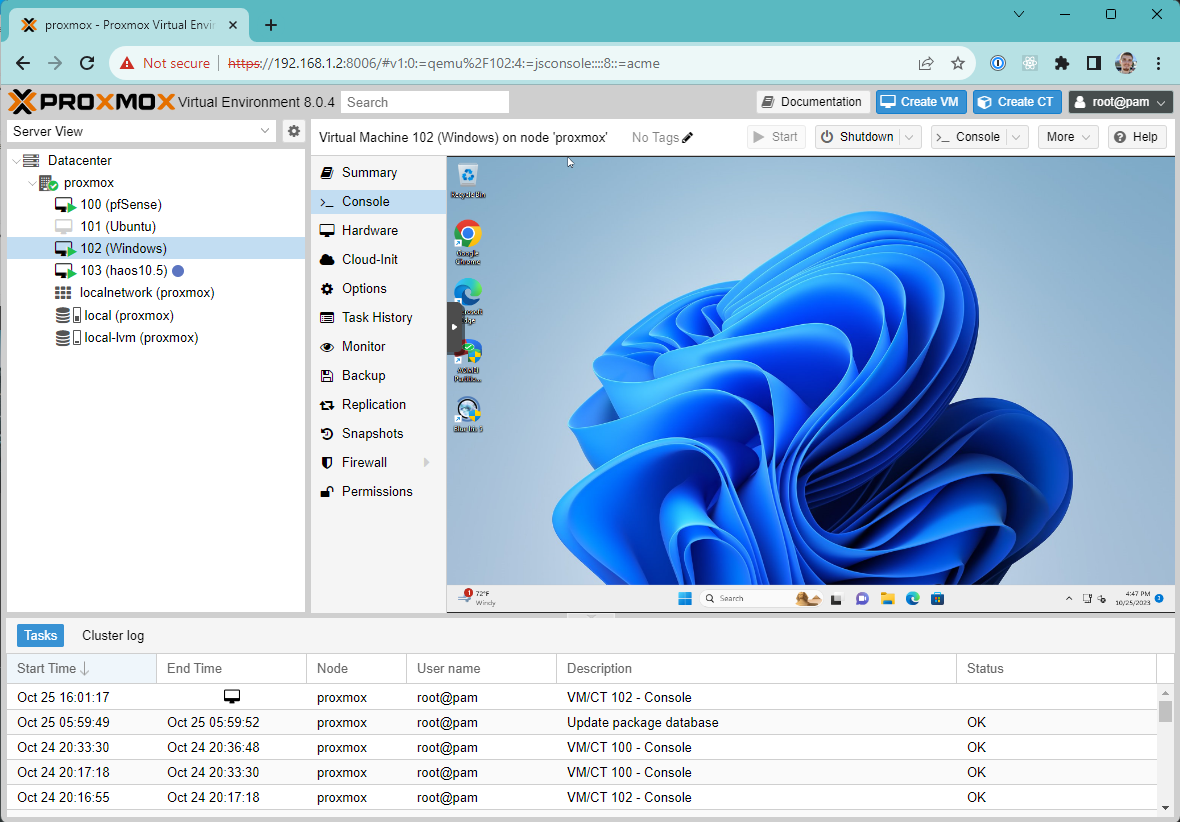Click the Windows Start icon in VM taskbar

(685, 598)
